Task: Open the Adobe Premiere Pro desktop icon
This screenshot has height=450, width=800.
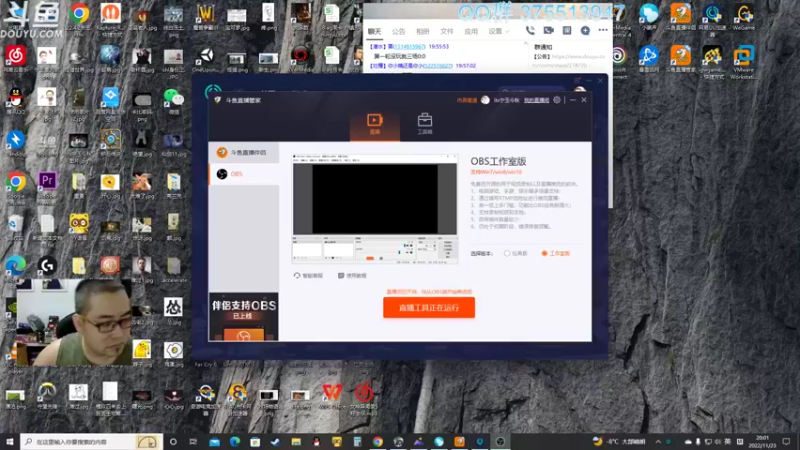Action: pyautogui.click(x=47, y=185)
